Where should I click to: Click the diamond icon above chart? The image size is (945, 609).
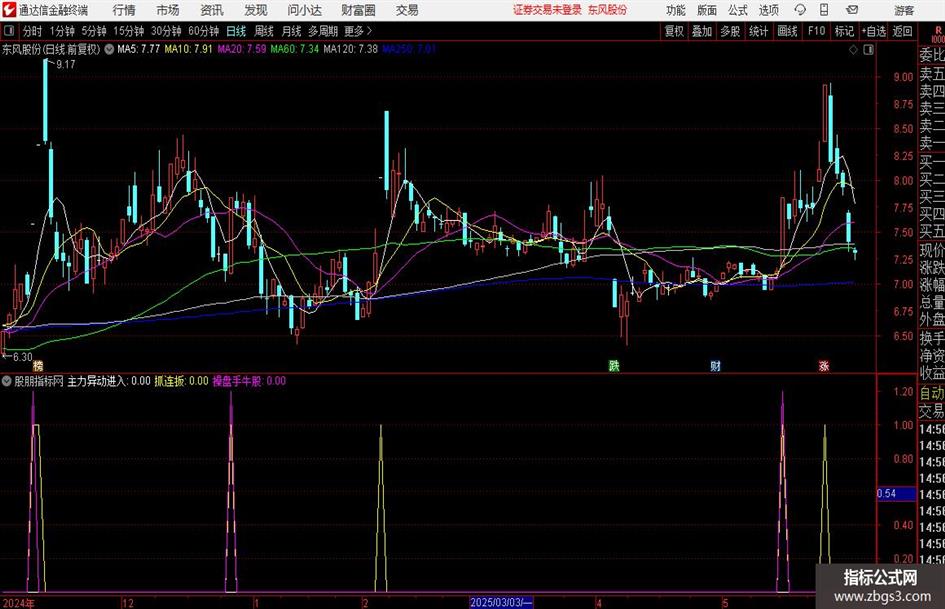coord(853,50)
